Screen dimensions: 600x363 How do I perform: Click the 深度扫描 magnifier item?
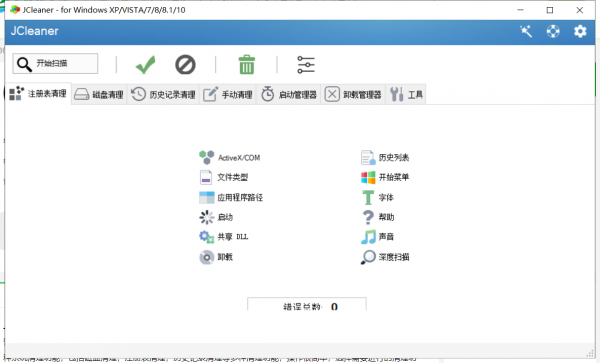pyautogui.click(x=385, y=257)
